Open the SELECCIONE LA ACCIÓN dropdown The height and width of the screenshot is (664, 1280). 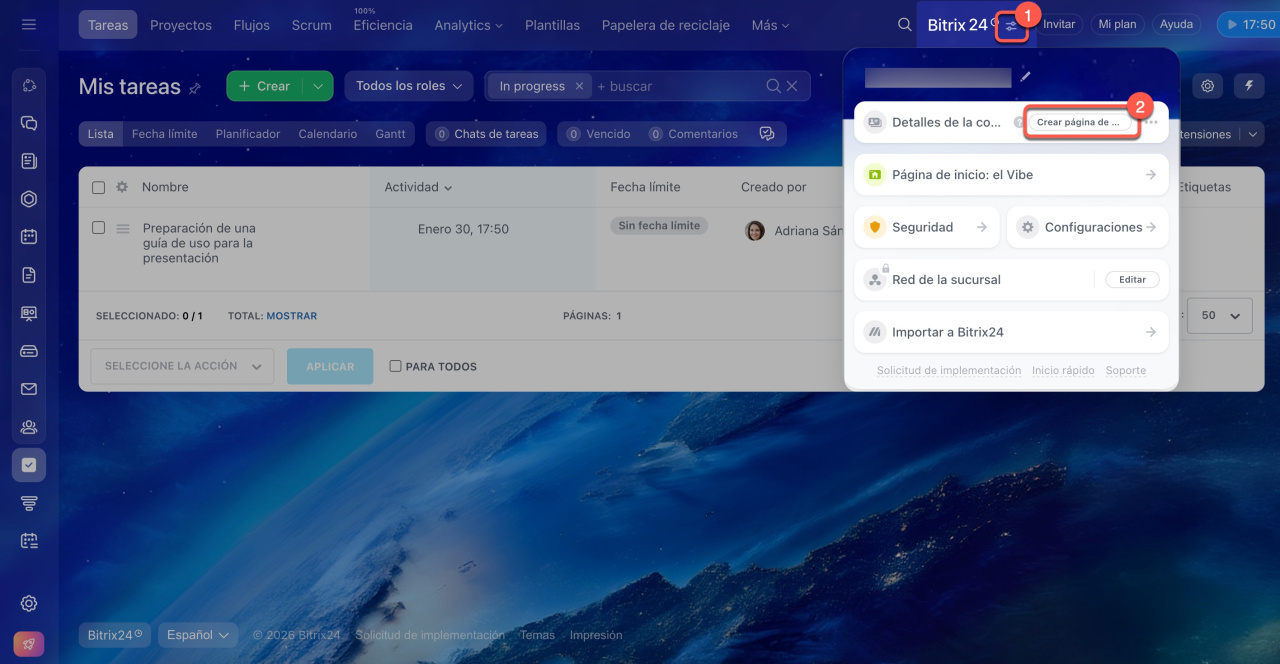coord(182,366)
